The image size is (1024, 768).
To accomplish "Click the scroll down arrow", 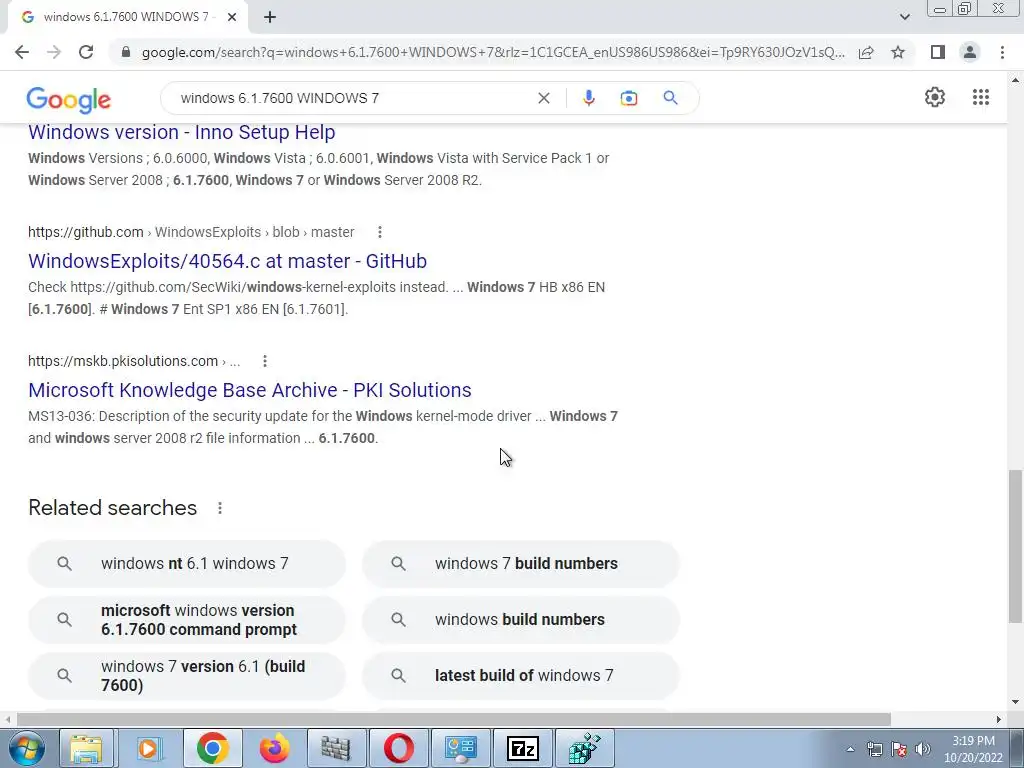I will click(1016, 702).
